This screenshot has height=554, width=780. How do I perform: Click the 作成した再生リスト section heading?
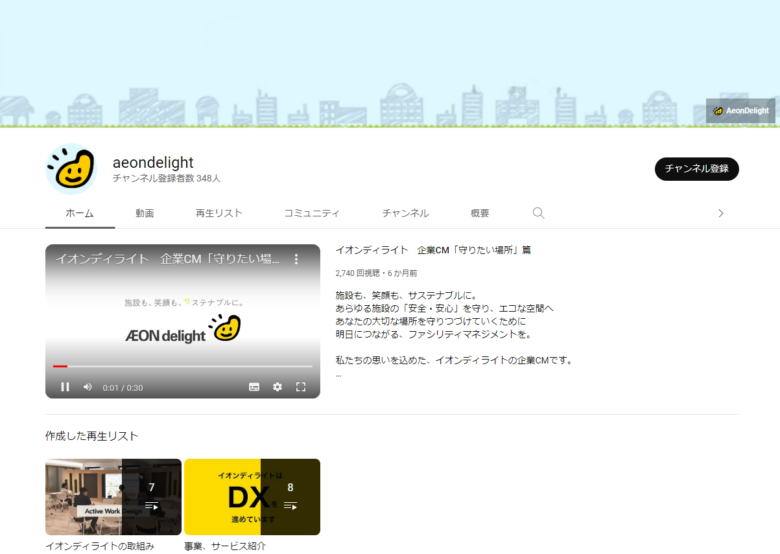(92, 436)
